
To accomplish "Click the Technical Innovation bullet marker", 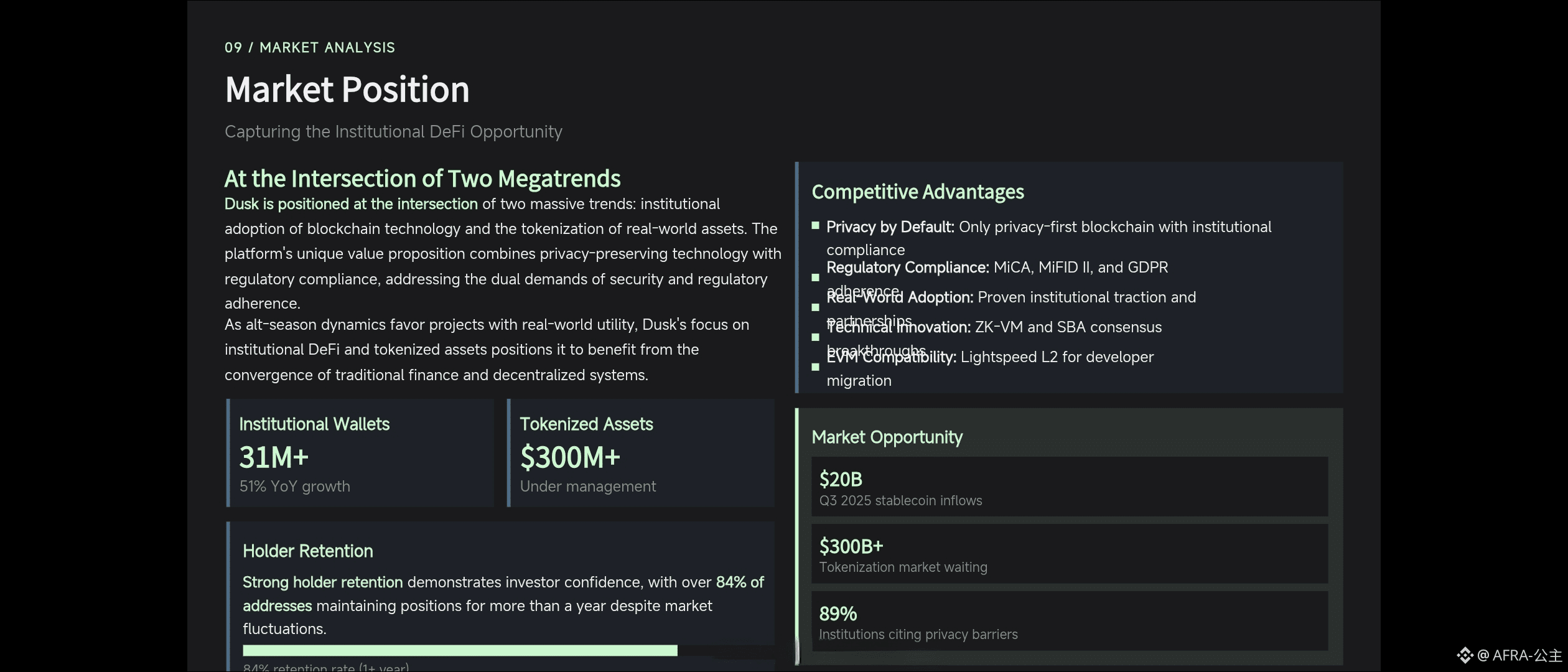I will pos(815,337).
